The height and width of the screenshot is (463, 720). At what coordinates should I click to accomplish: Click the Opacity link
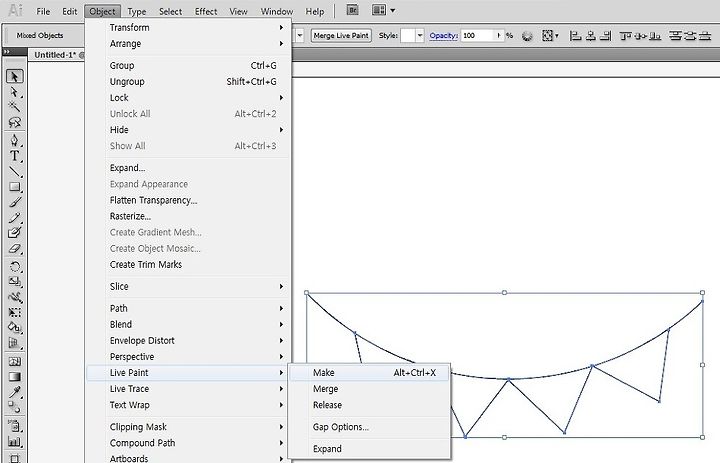[444, 35]
